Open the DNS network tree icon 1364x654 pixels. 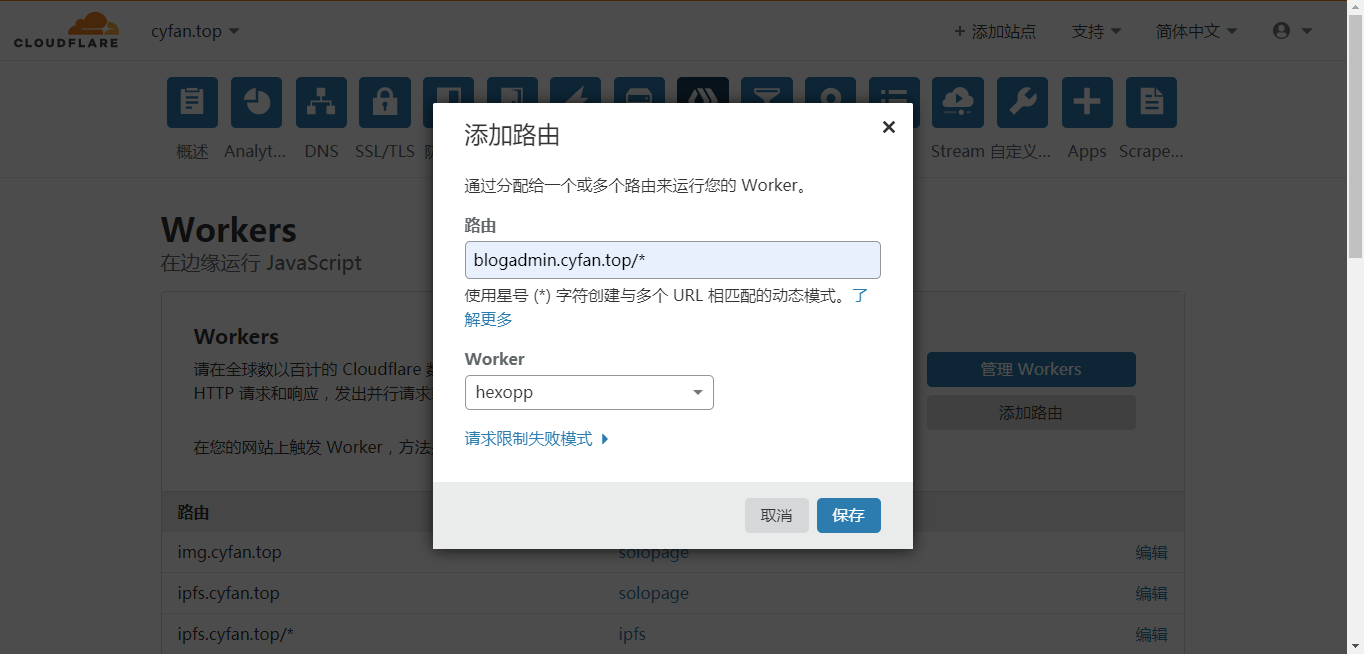(x=321, y=102)
